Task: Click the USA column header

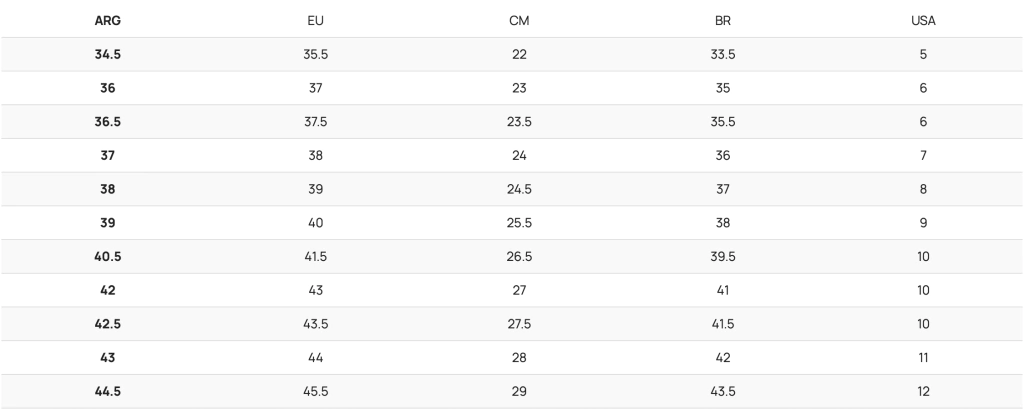Action: pyautogui.click(x=923, y=20)
